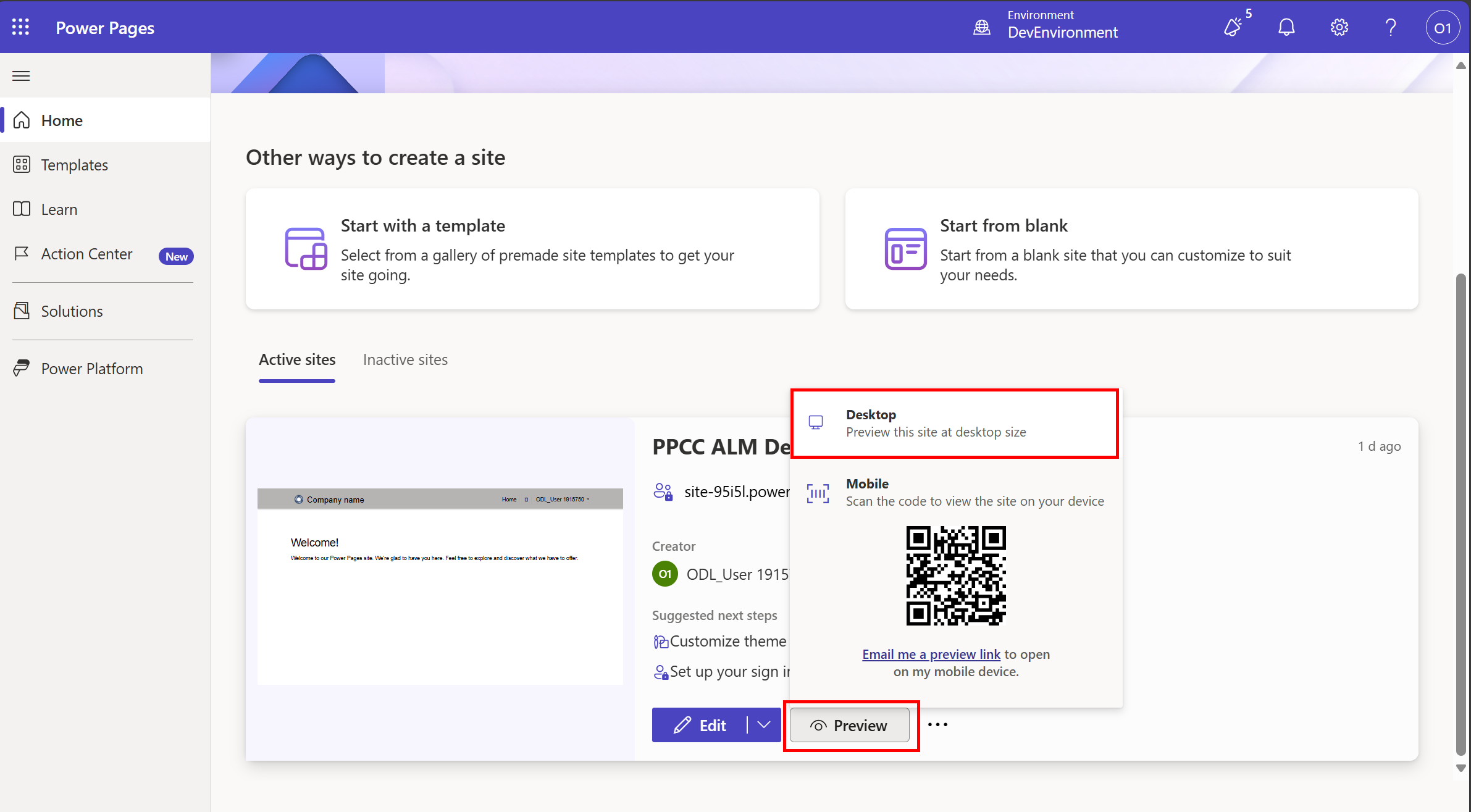Image resolution: width=1471 pixels, height=812 pixels.
Task: Open the site preview thumbnail
Action: pos(440,586)
